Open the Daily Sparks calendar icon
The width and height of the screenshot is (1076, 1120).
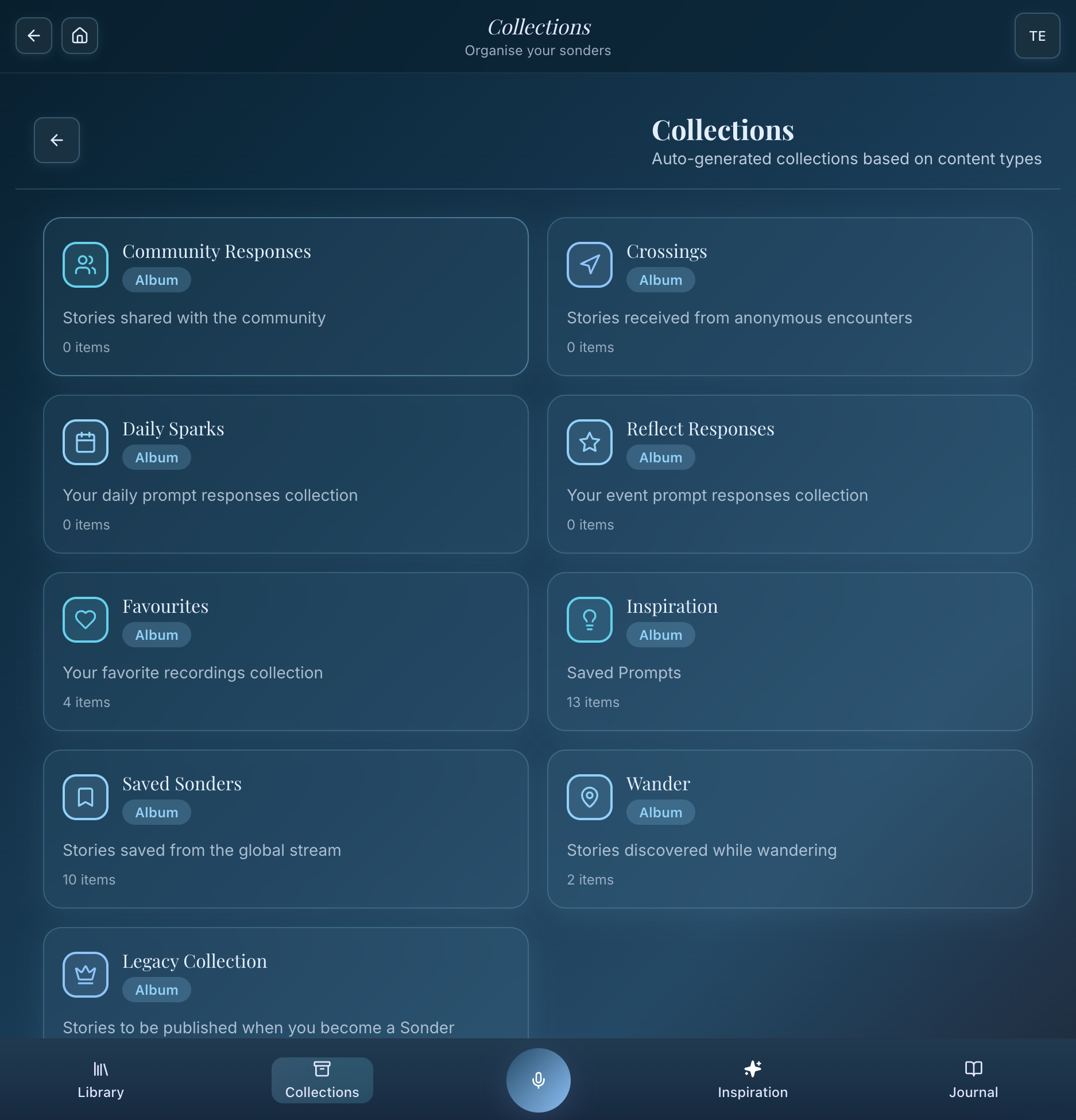pos(85,442)
